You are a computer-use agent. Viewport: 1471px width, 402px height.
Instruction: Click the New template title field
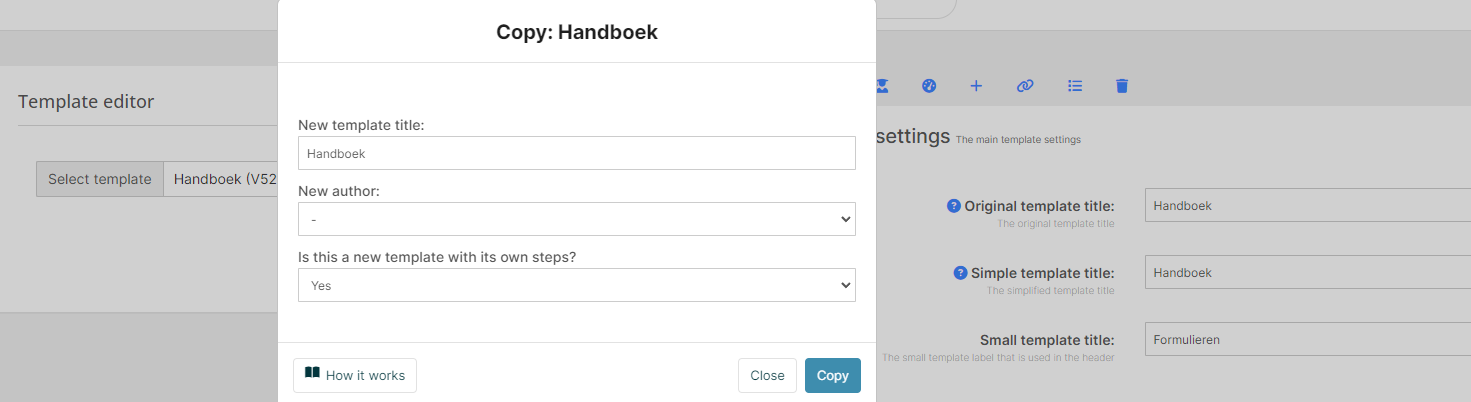click(x=576, y=153)
